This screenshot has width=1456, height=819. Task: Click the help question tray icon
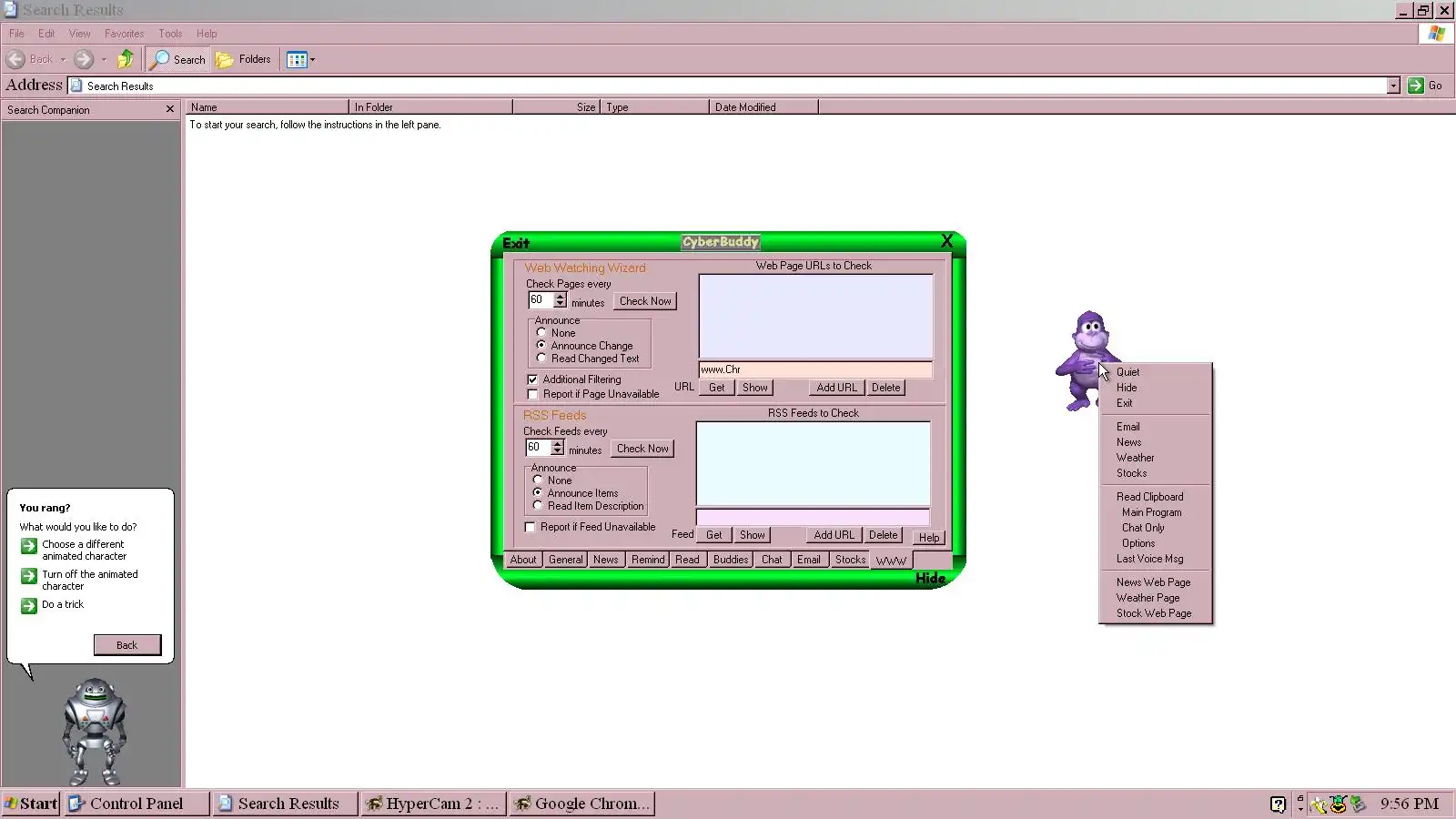(x=1278, y=804)
